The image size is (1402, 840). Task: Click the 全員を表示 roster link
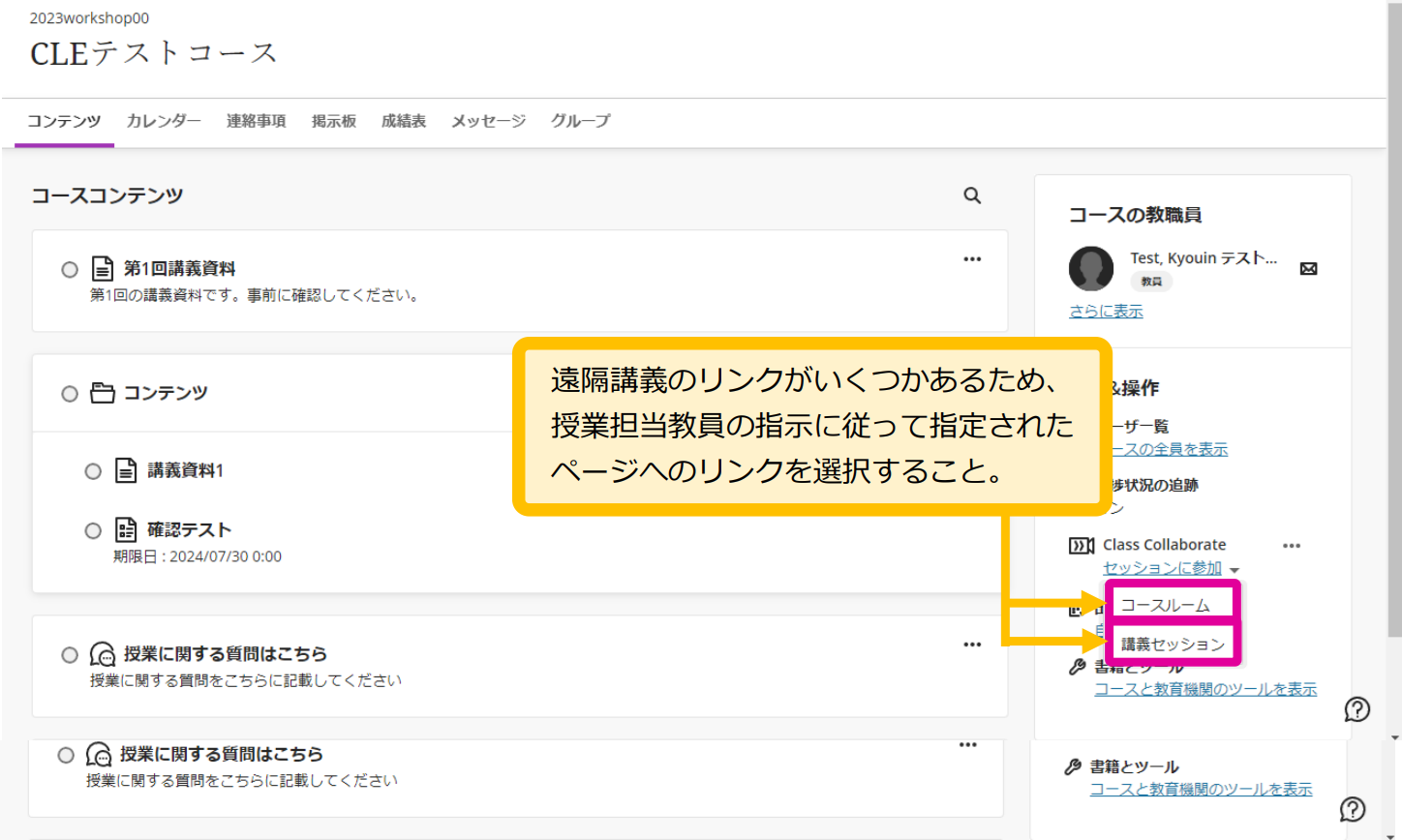click(1170, 449)
